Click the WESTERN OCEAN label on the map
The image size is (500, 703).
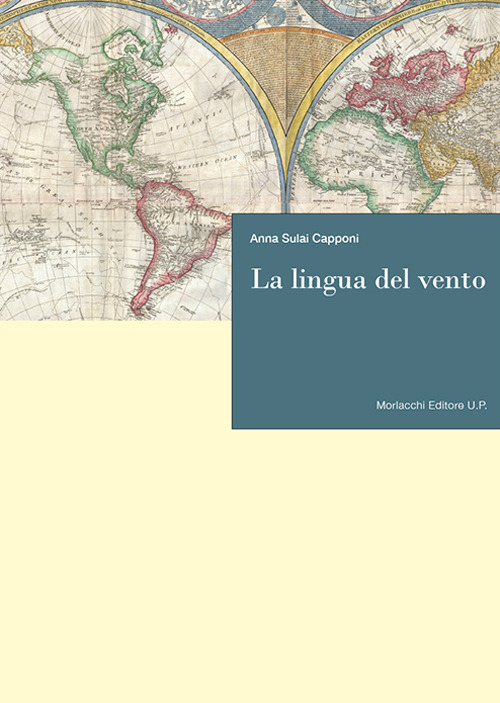point(207,162)
